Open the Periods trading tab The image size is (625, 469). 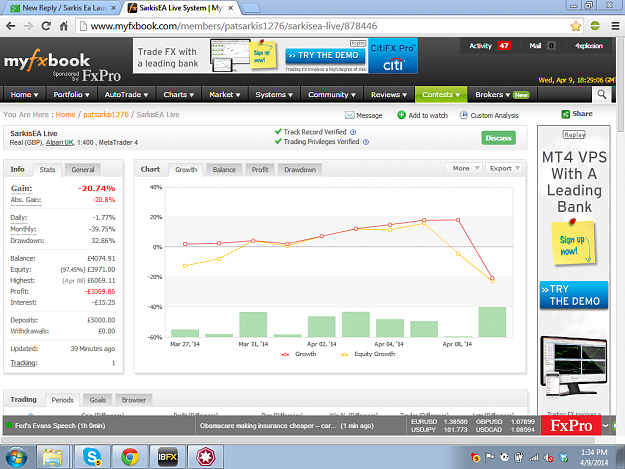pos(63,400)
